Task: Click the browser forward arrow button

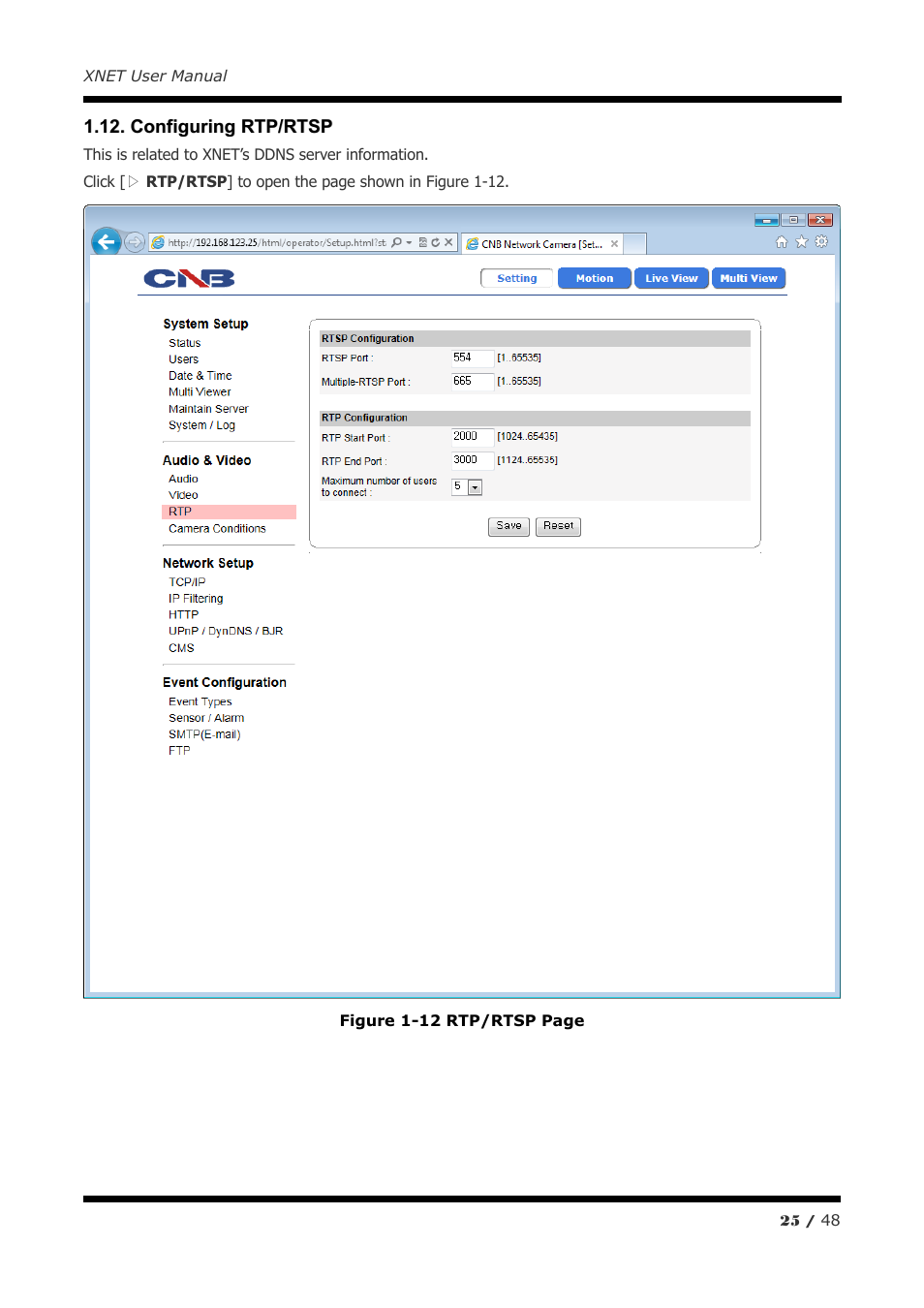Action: coord(135,242)
